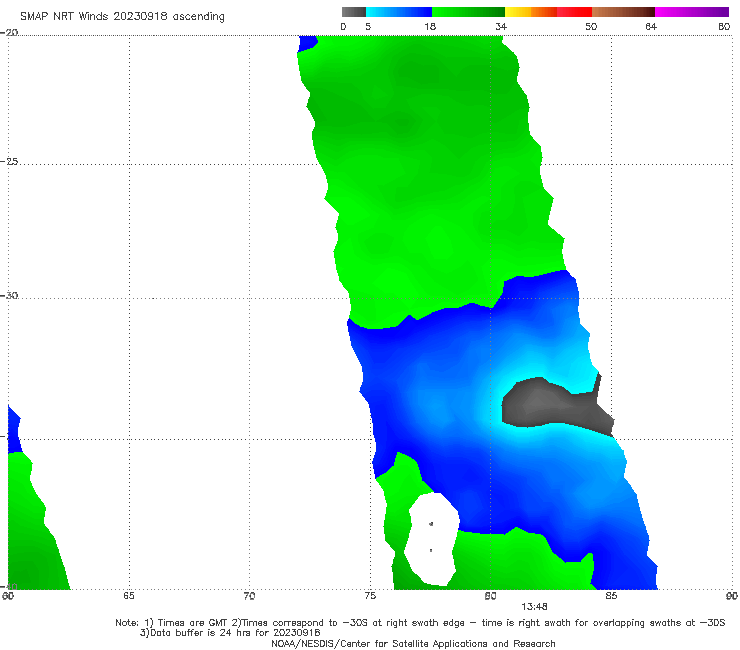Click the longitude label "85"
The height and width of the screenshot is (650, 740).
(611, 596)
